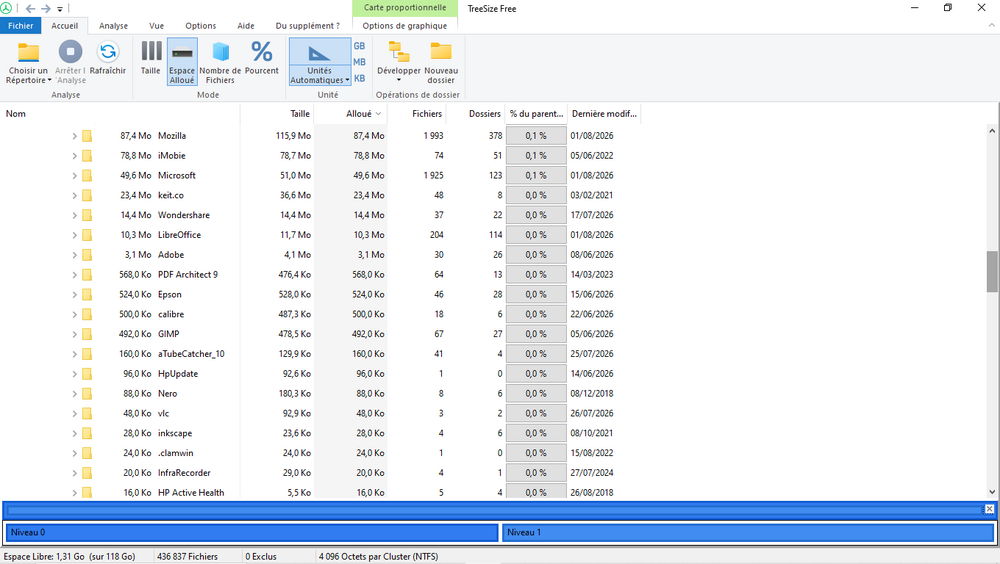Click the back navigation arrow
Viewport: 1000px width, 564px height.
point(30,9)
